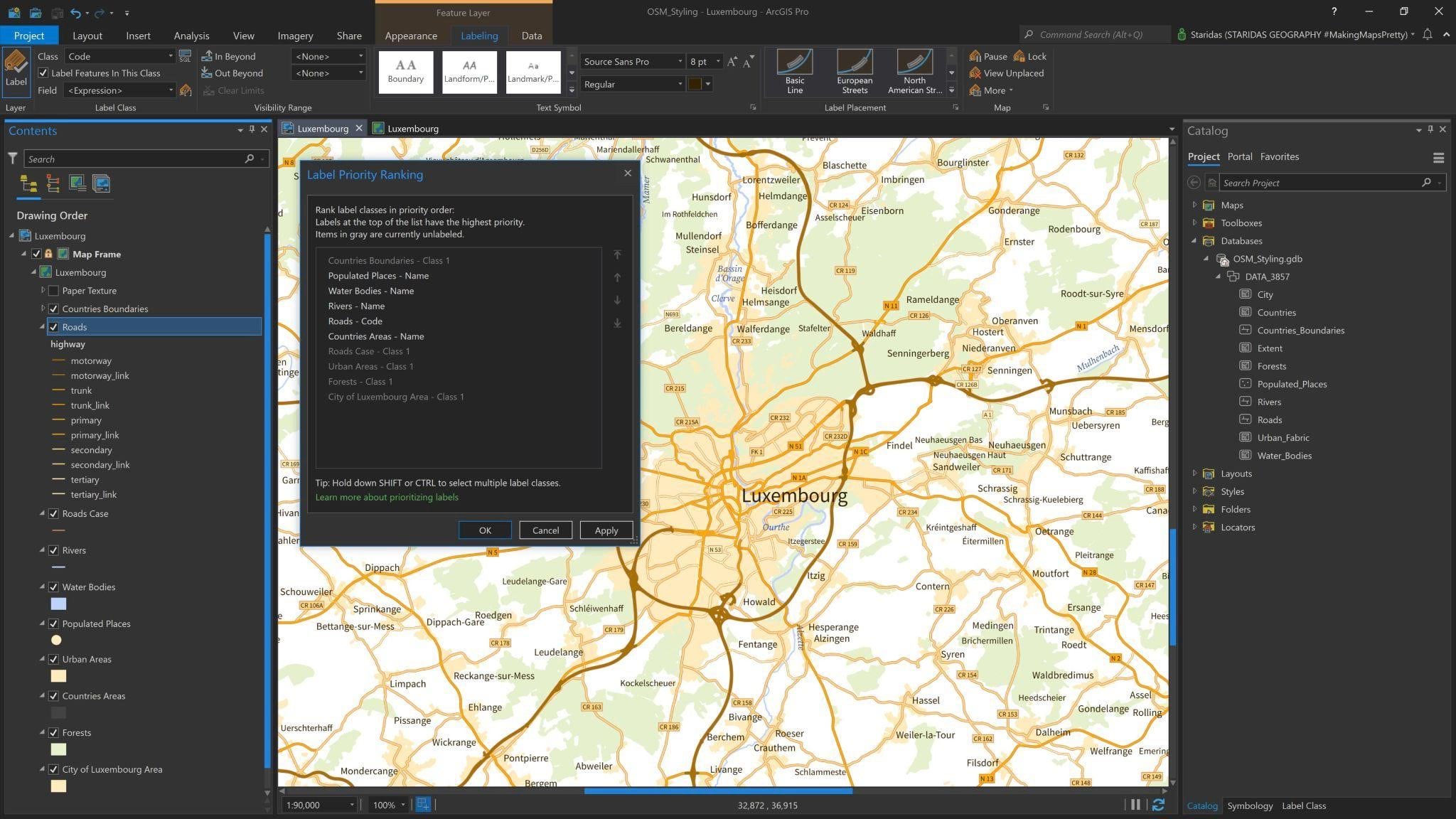1456x819 pixels.
Task: Click the SQL query icon
Action: (x=185, y=56)
